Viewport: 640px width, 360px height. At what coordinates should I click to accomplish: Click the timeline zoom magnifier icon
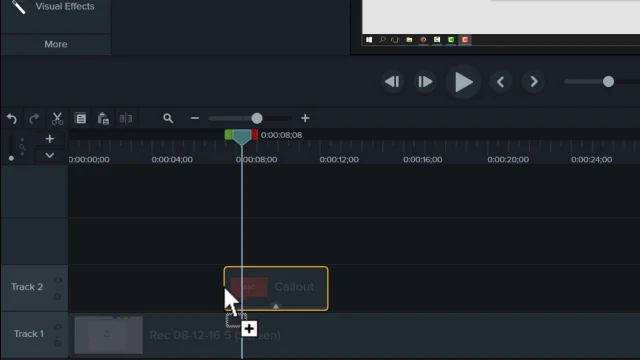pyautogui.click(x=168, y=118)
